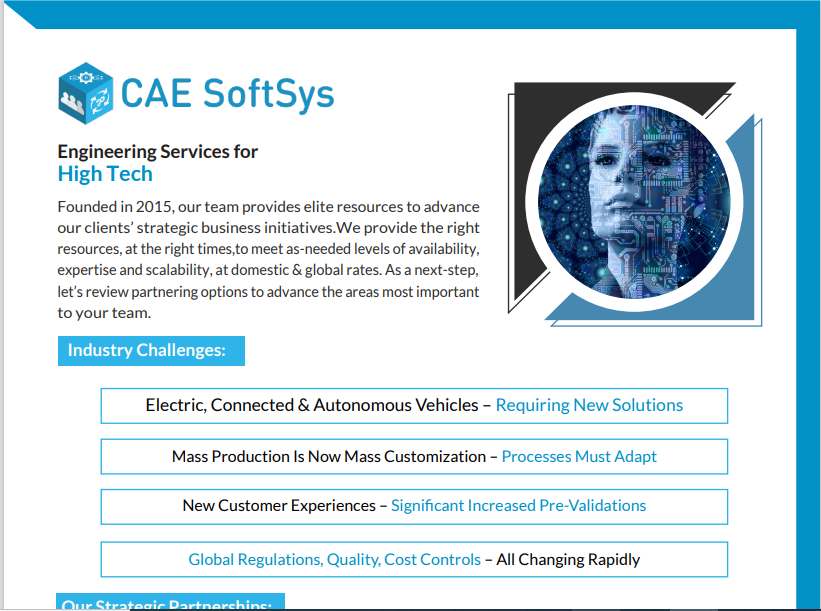Click the "Engineering Services for" heading
This screenshot has height=611, width=821.
tap(158, 152)
